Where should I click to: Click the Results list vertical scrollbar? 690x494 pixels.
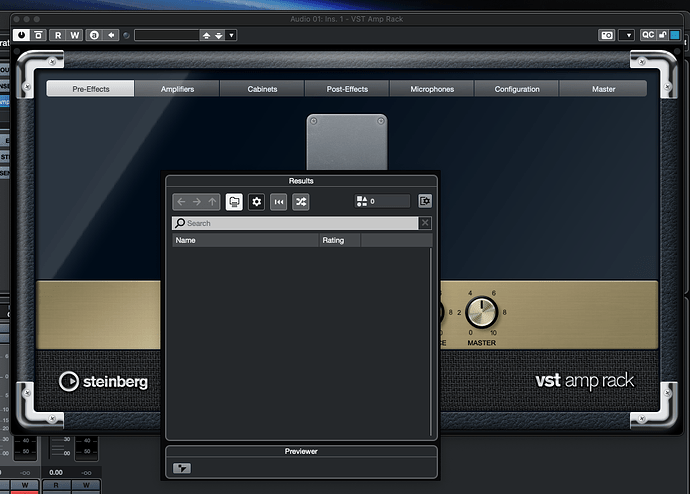tap(430, 342)
